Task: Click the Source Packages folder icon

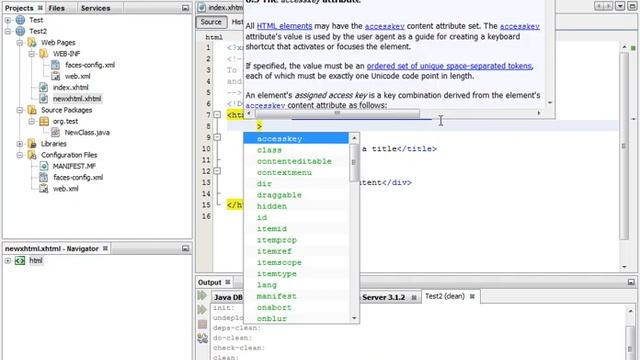Action: (32, 110)
